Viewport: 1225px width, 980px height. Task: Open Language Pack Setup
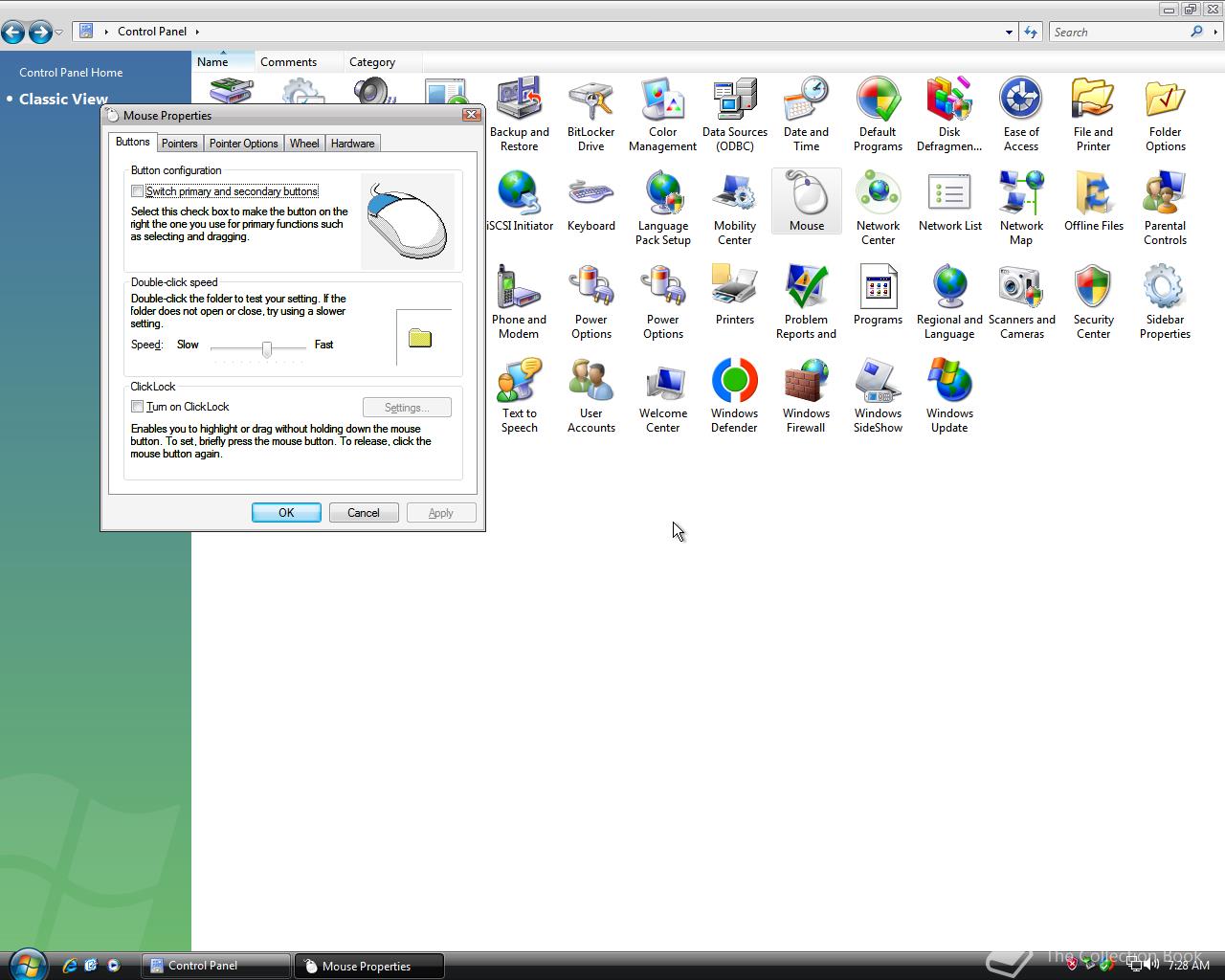point(662,209)
